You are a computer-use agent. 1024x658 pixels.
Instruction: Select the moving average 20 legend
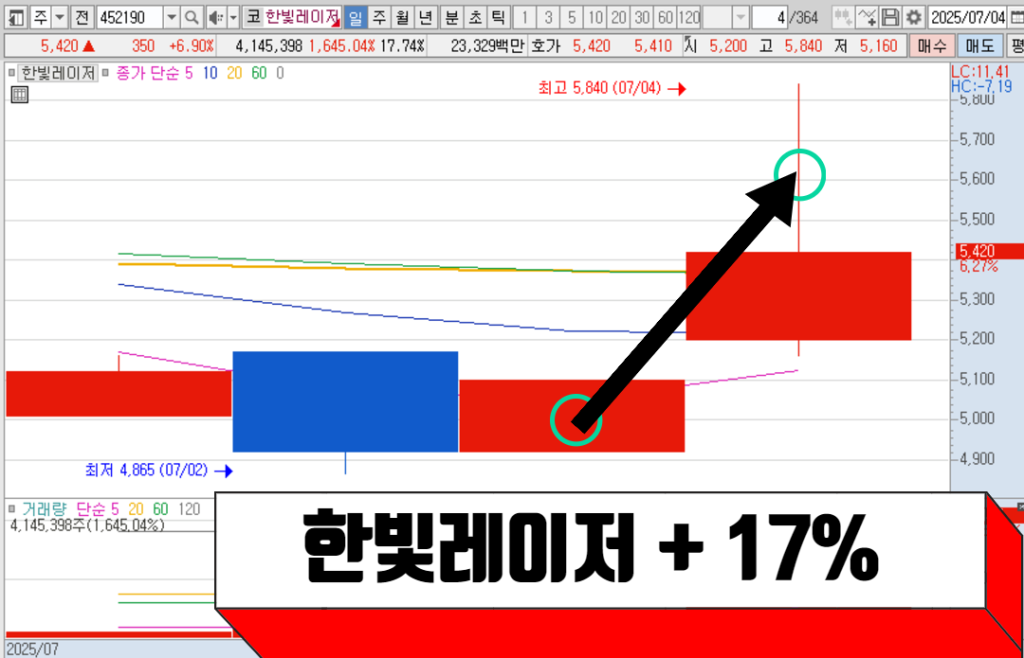[234, 72]
